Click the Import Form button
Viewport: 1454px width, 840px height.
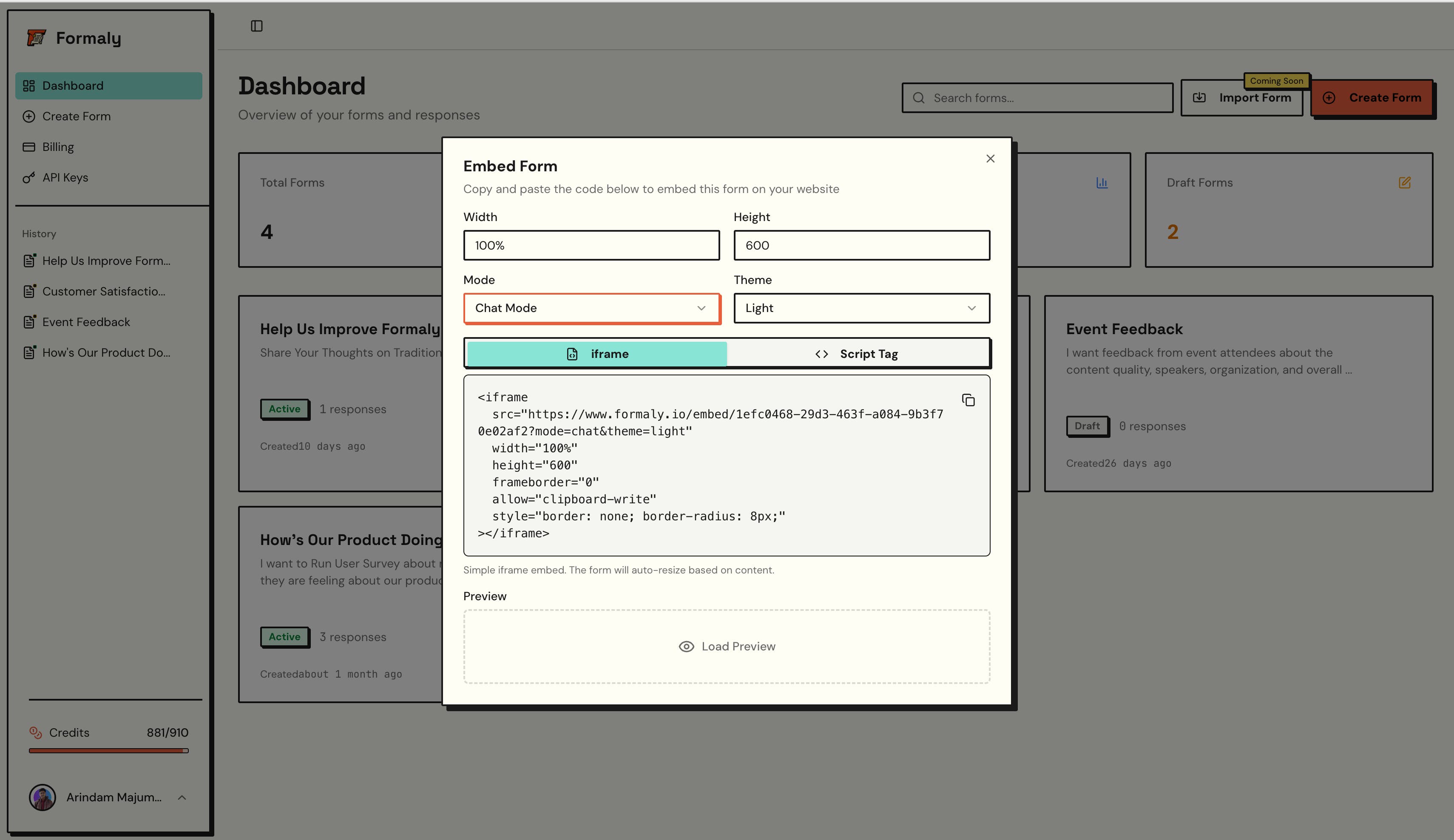point(1242,98)
